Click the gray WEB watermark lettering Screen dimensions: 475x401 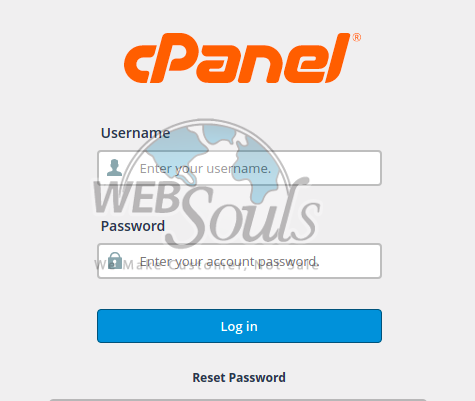pos(137,197)
